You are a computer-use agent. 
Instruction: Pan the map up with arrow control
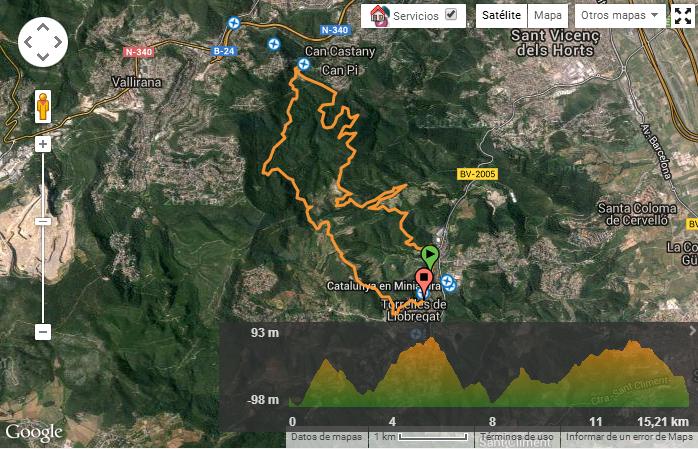[x=43, y=28]
